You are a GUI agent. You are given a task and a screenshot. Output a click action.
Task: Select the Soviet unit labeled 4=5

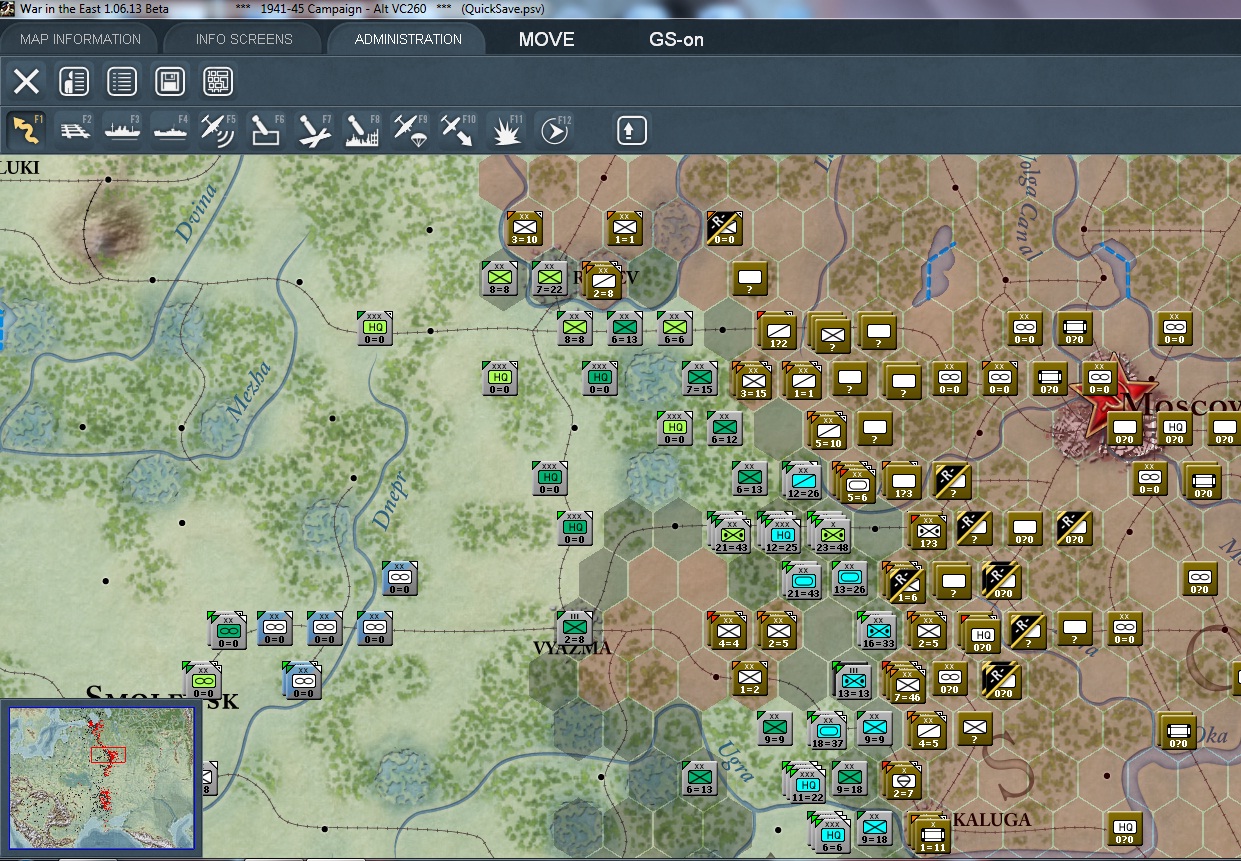pos(928,731)
